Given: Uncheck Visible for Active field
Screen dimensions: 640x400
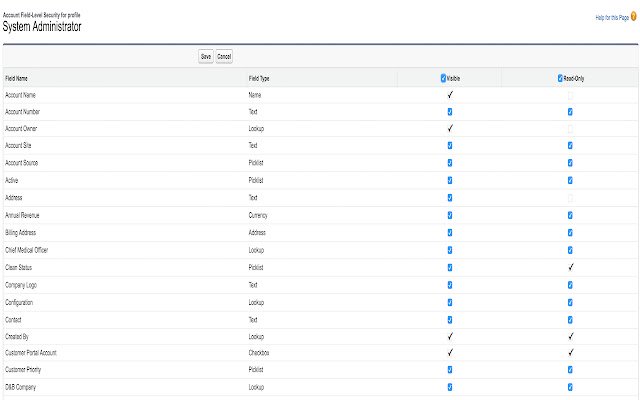Looking at the screenshot, I should coord(450,180).
